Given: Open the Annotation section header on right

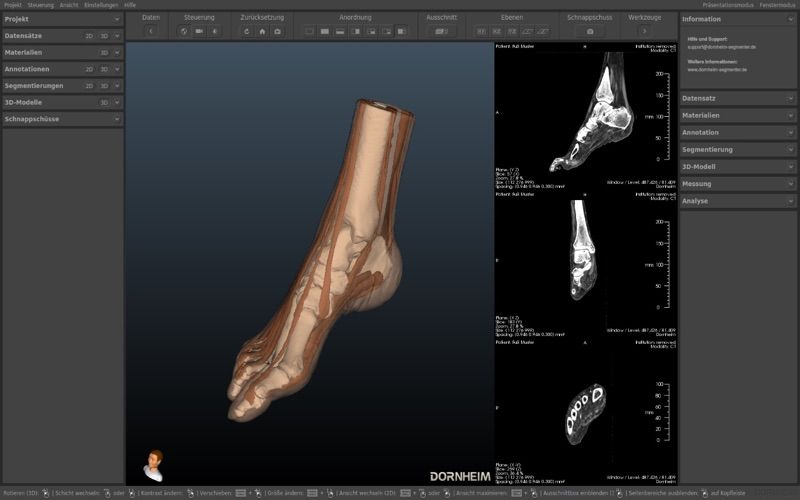Looking at the screenshot, I should pyautogui.click(x=738, y=133).
